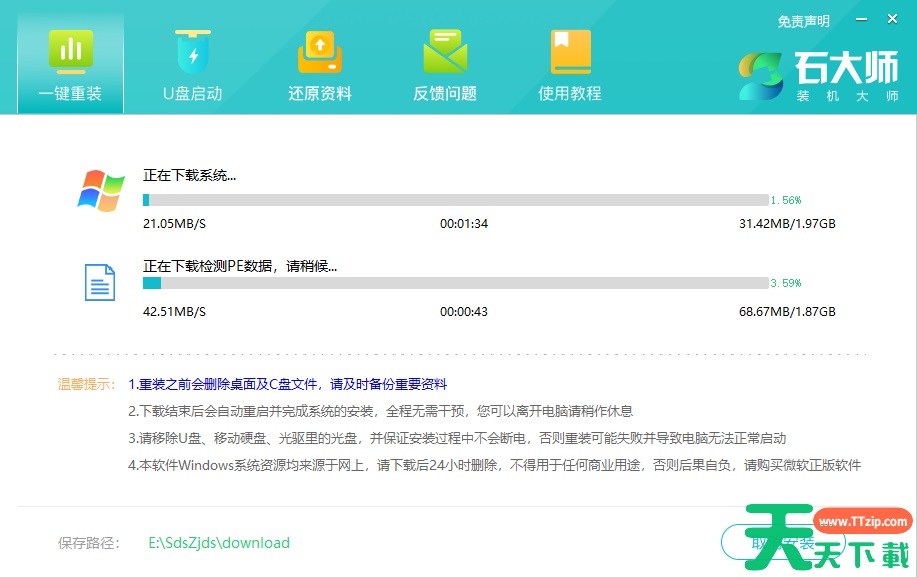Click the PE data download progress bar
Image resolution: width=917 pixels, height=577 pixels.
(455, 283)
